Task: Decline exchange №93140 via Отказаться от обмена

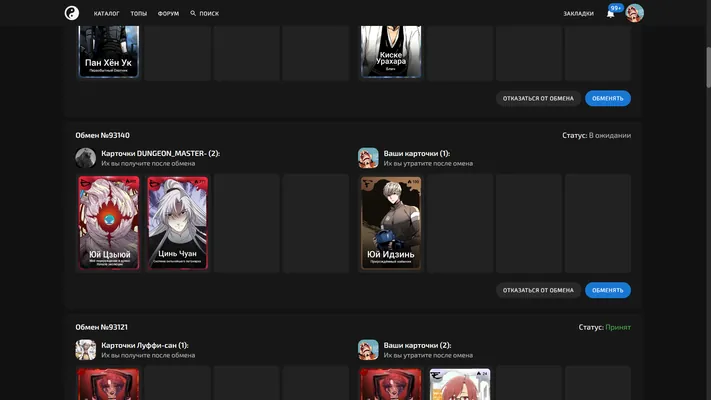Action: (538, 290)
